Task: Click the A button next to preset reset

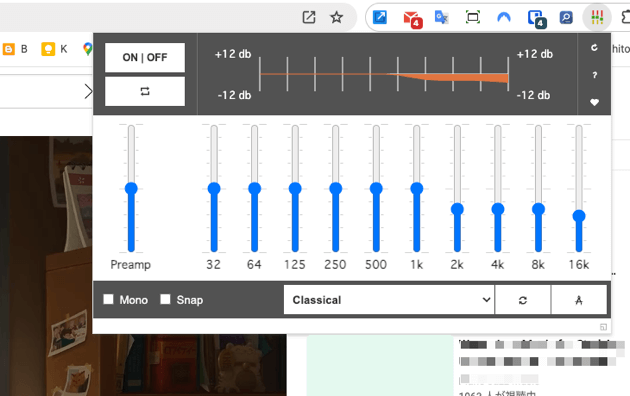Action: (x=579, y=300)
